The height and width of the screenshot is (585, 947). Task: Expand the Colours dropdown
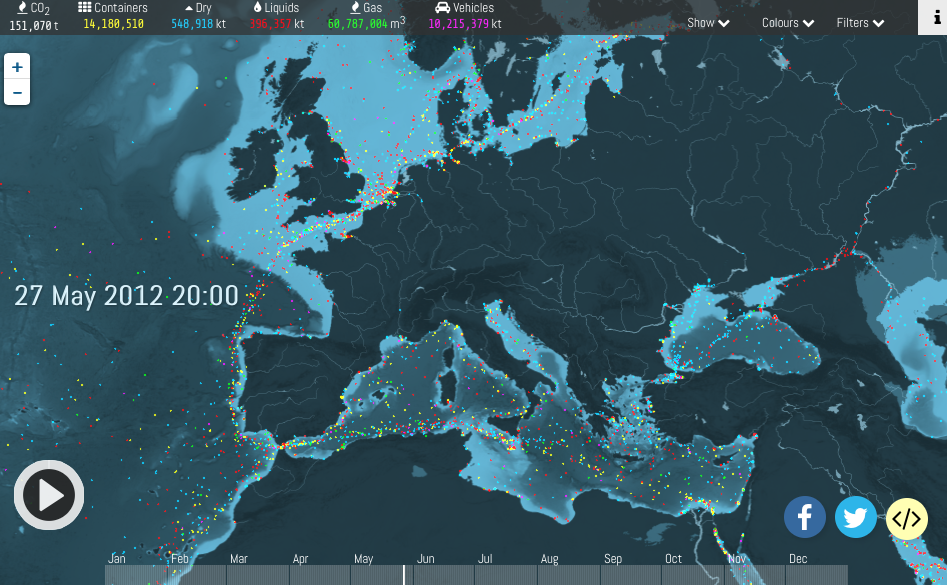788,23
